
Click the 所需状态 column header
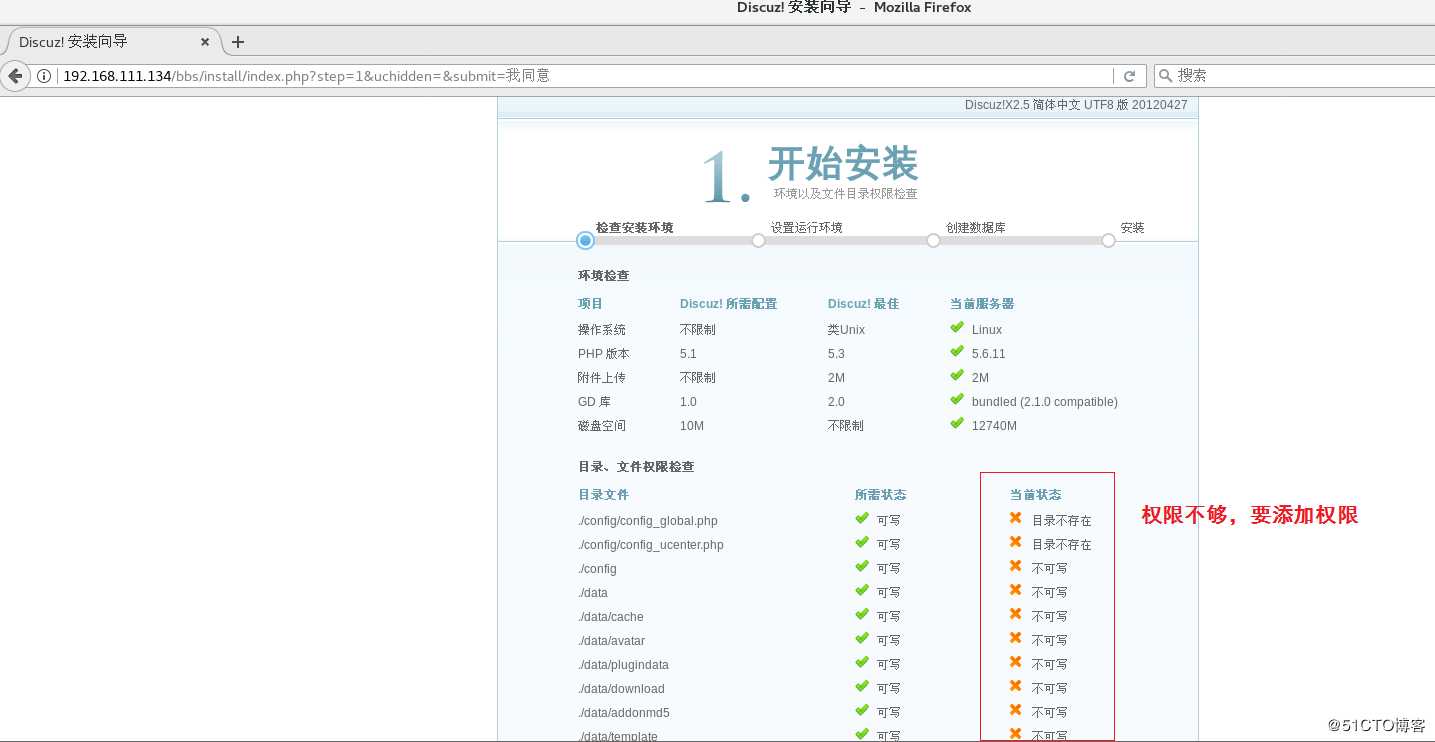(x=881, y=495)
